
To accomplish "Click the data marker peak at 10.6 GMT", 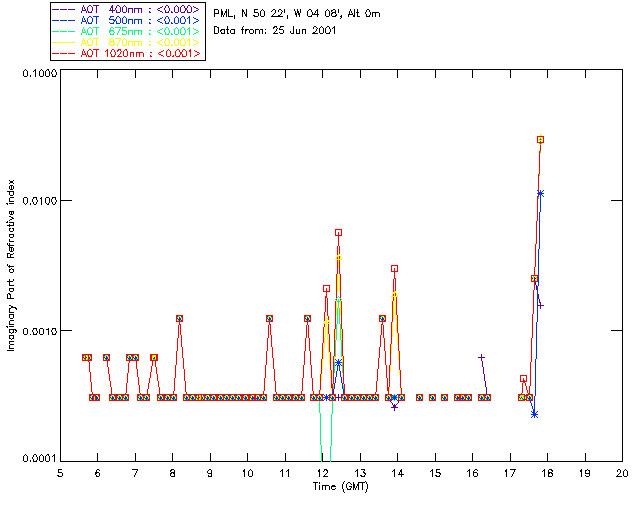I will tap(269, 318).
